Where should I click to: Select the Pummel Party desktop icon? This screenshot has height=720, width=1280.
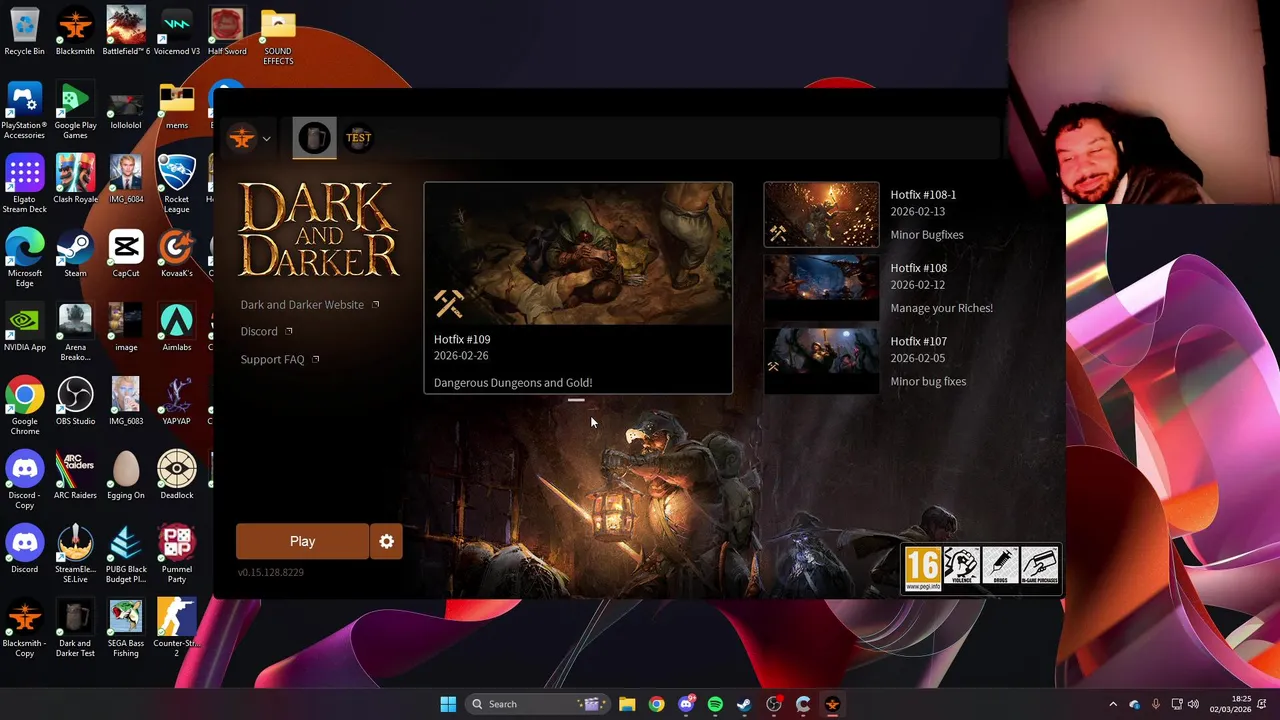coord(177,554)
